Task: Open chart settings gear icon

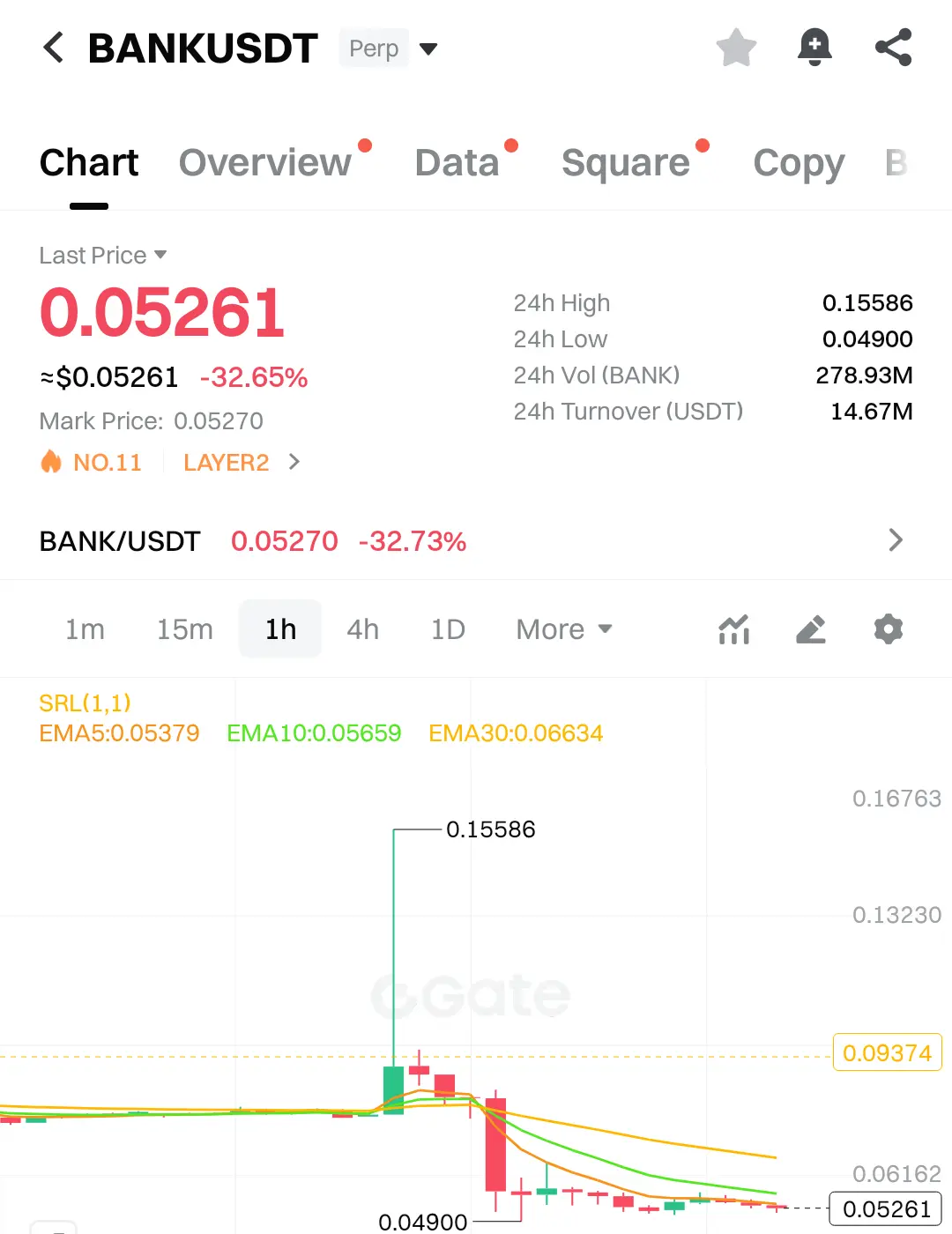Action: (x=889, y=629)
